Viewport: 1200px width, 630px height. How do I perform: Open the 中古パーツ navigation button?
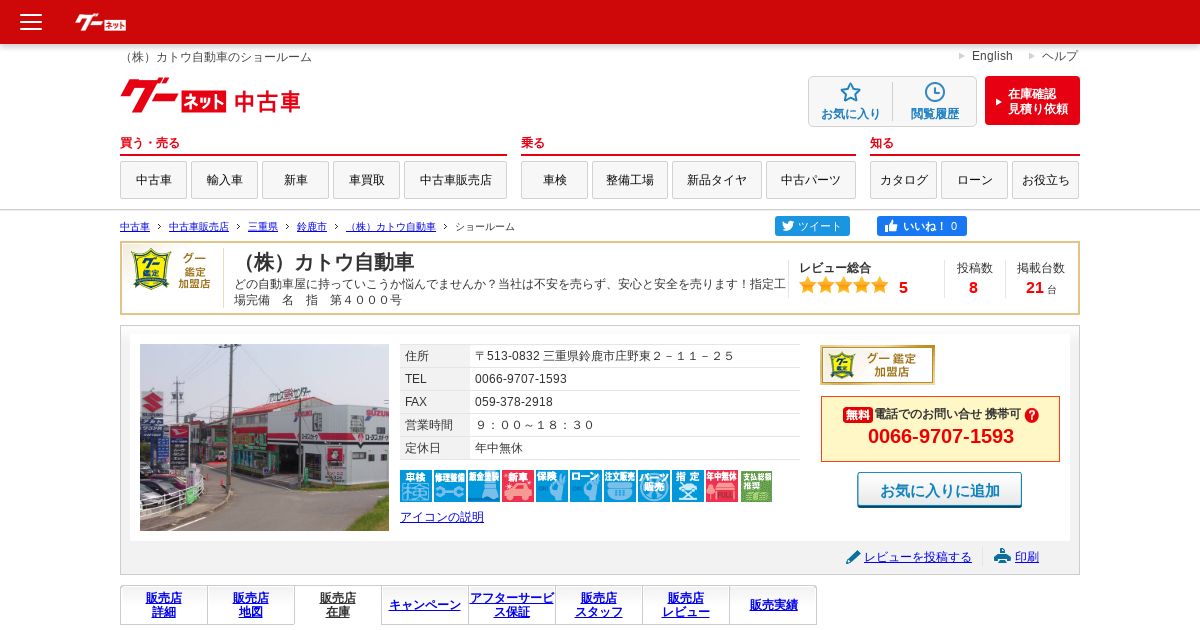click(x=811, y=180)
